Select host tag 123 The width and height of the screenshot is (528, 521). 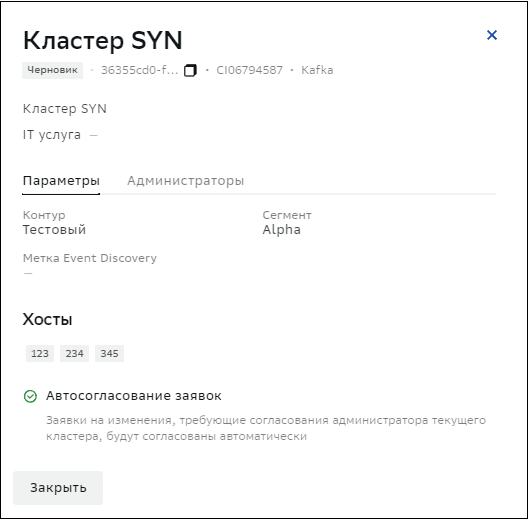pyautogui.click(x=40, y=353)
